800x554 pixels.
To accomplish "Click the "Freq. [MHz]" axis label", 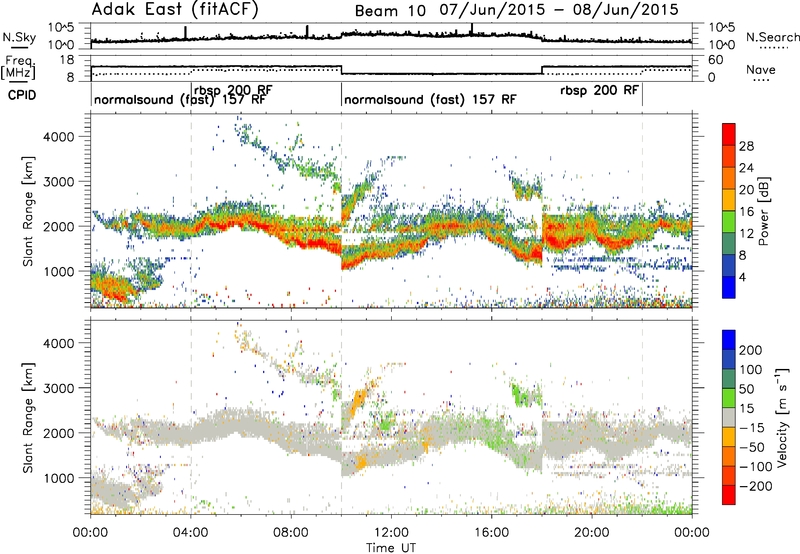I will [x=18, y=67].
